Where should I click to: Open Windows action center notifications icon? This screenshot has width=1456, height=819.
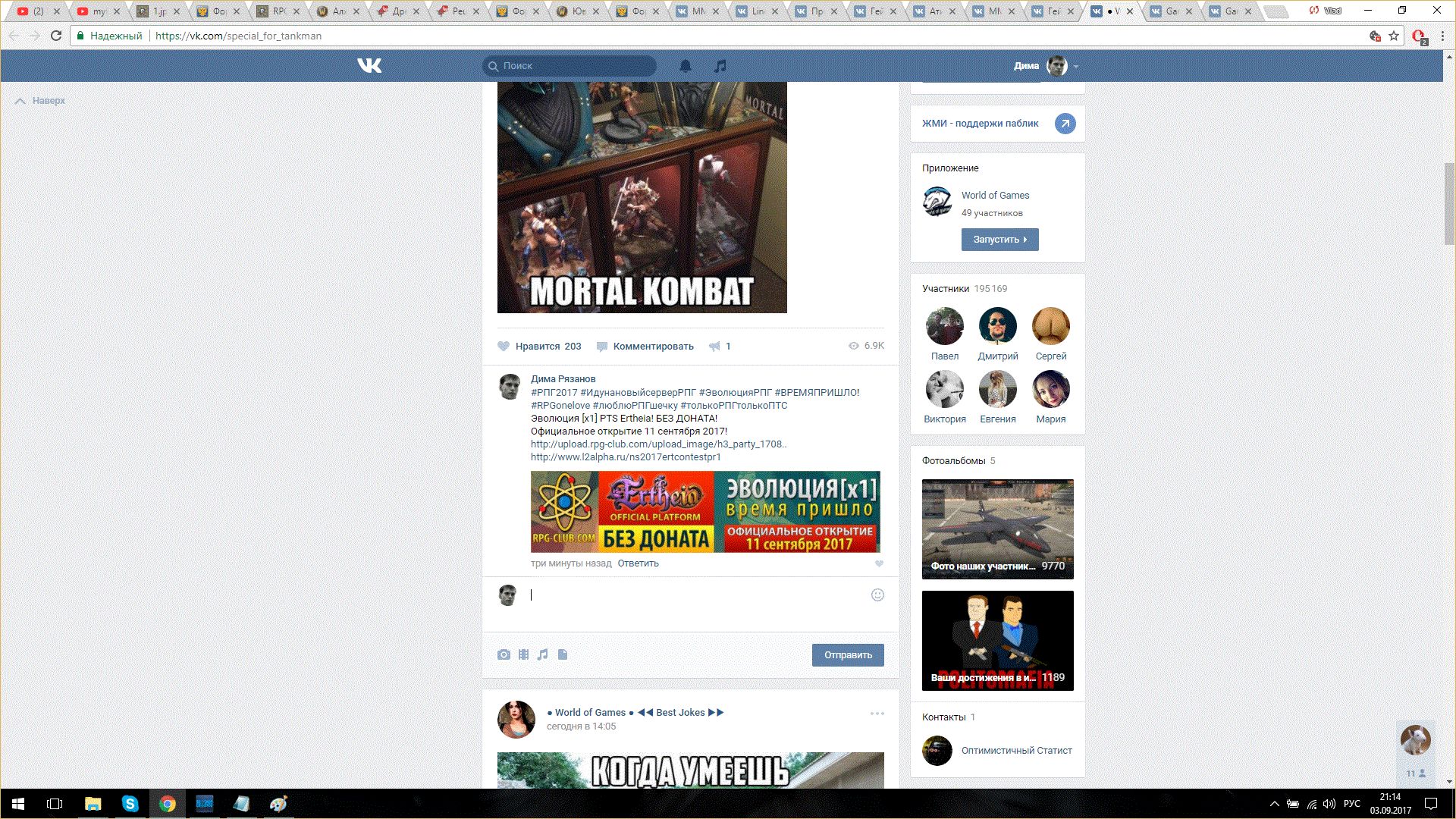coord(1431,804)
